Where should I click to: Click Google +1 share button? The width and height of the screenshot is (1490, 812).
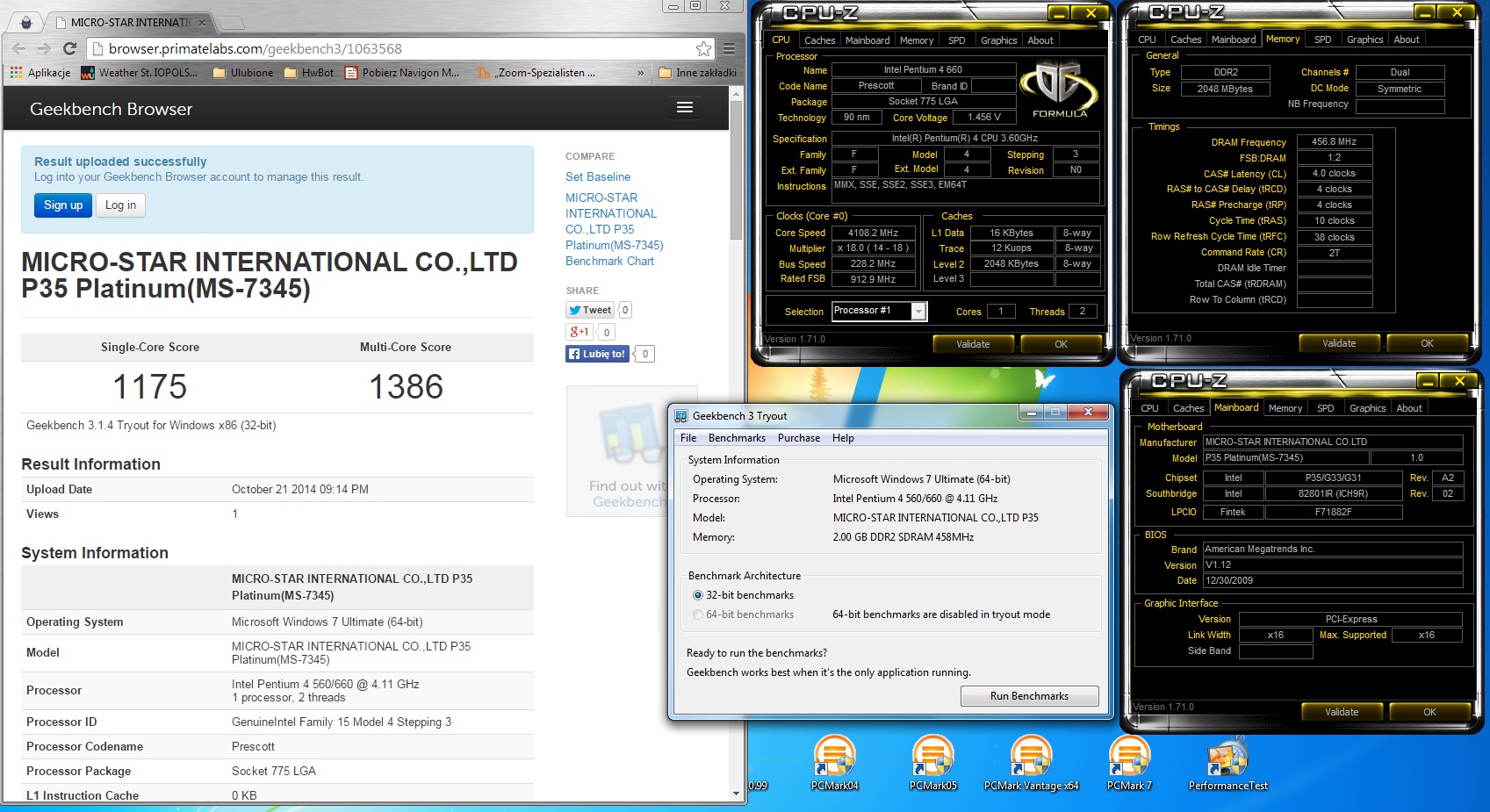(579, 332)
